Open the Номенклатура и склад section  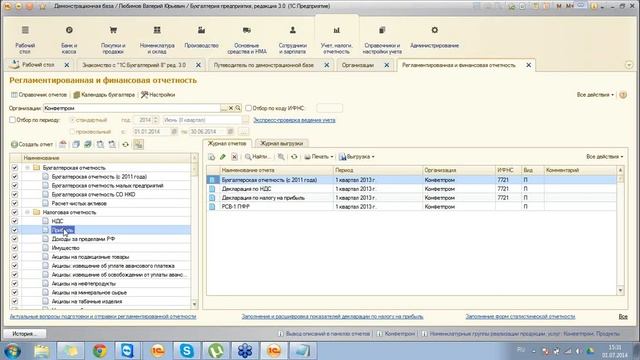pyautogui.click(x=157, y=39)
